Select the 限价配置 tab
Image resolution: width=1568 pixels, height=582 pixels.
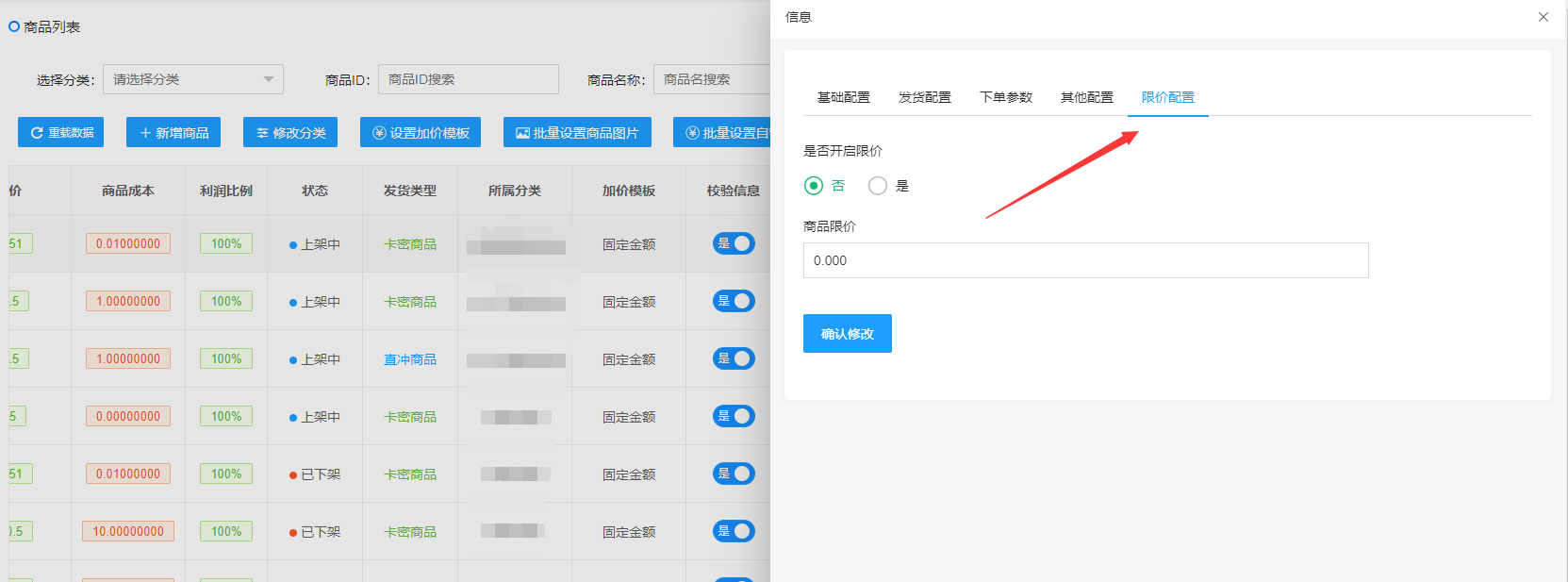(1168, 97)
